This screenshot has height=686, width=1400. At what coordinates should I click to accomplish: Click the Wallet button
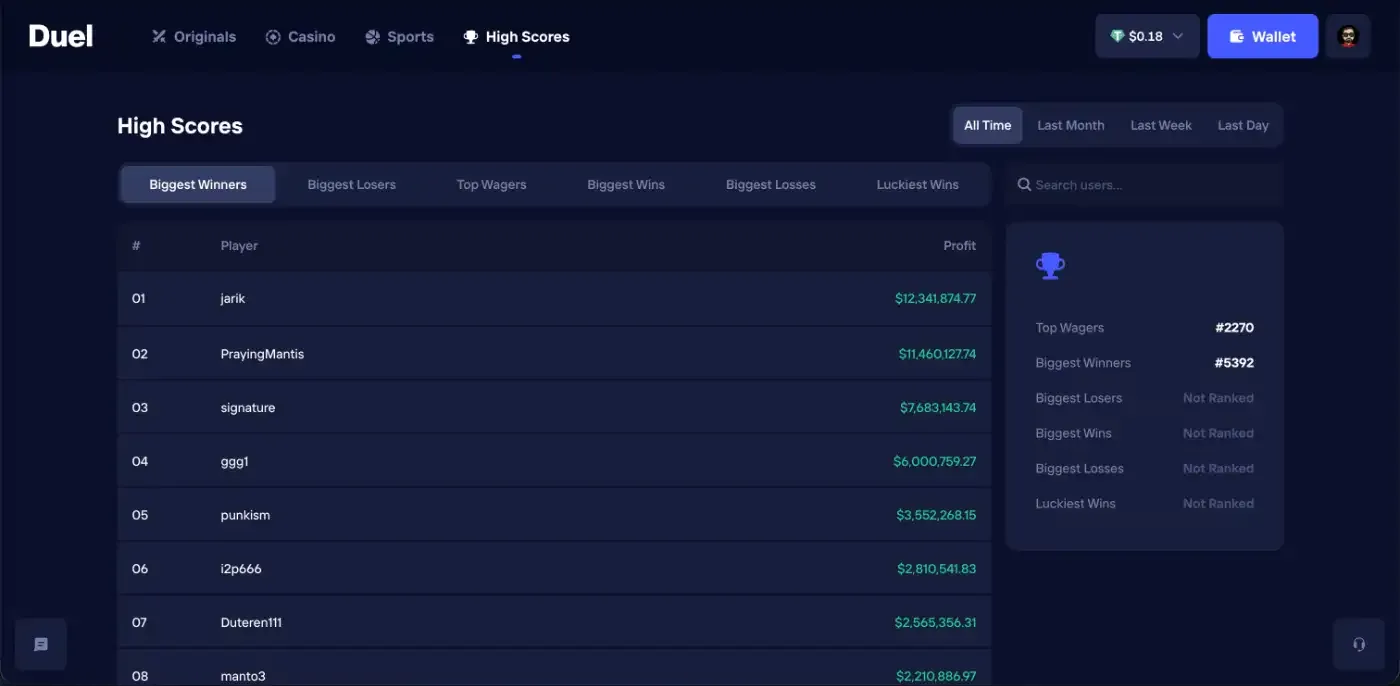(1262, 36)
